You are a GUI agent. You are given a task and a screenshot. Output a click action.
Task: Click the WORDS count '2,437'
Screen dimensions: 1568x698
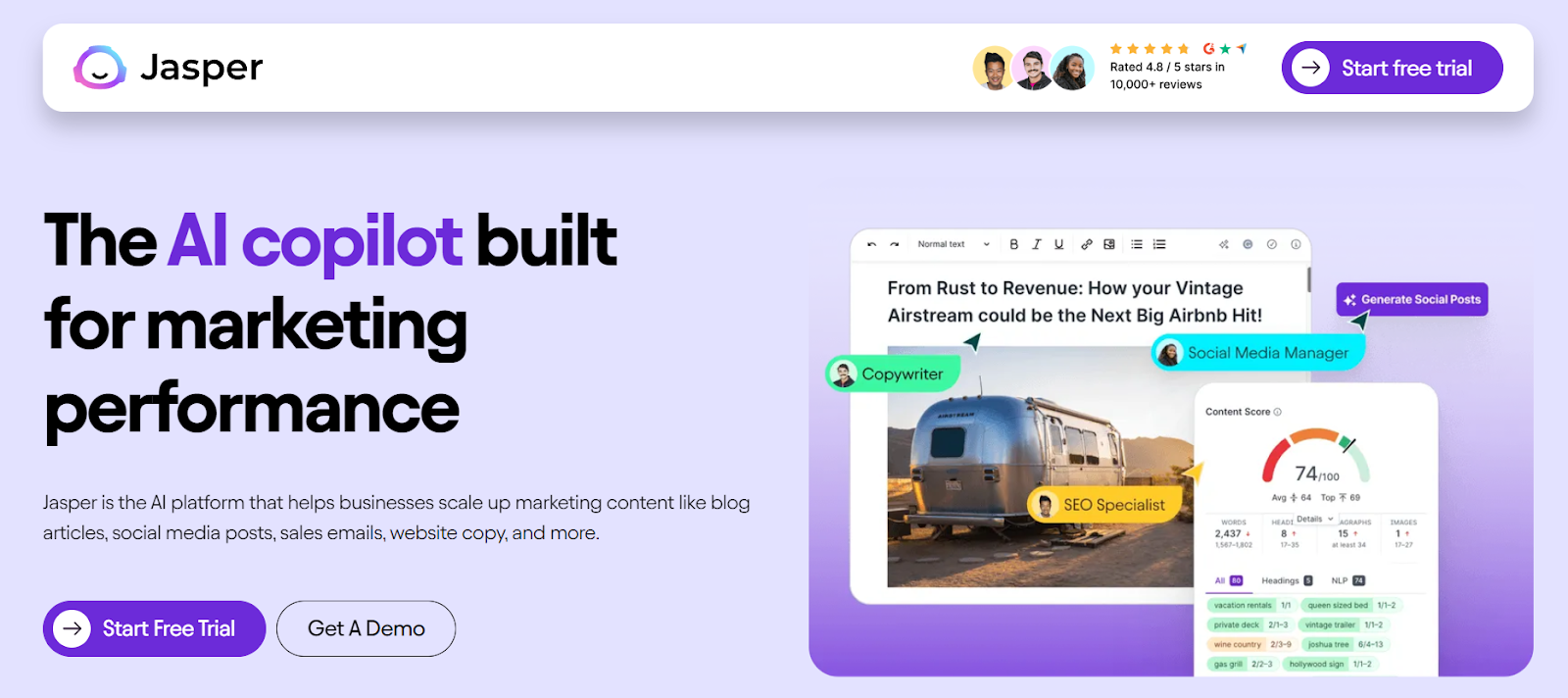1230,533
